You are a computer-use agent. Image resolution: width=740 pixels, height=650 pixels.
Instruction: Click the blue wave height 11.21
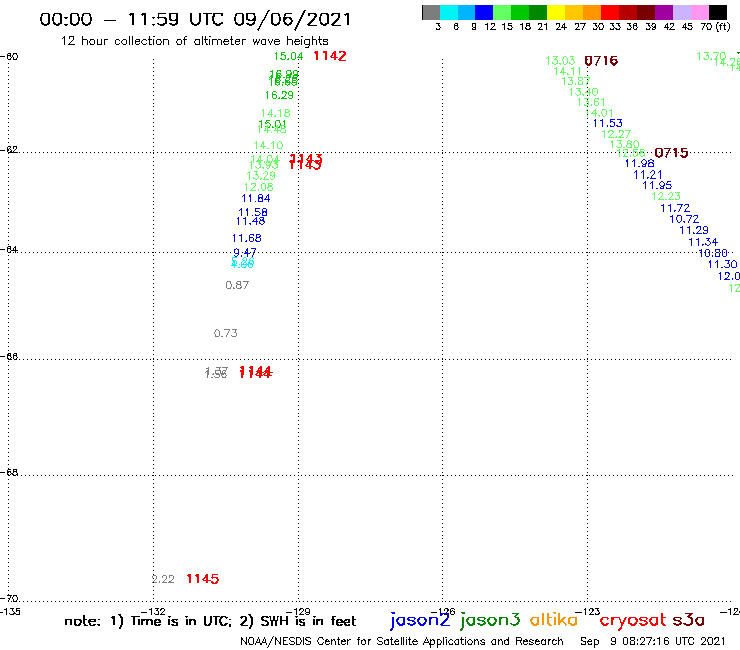(648, 175)
